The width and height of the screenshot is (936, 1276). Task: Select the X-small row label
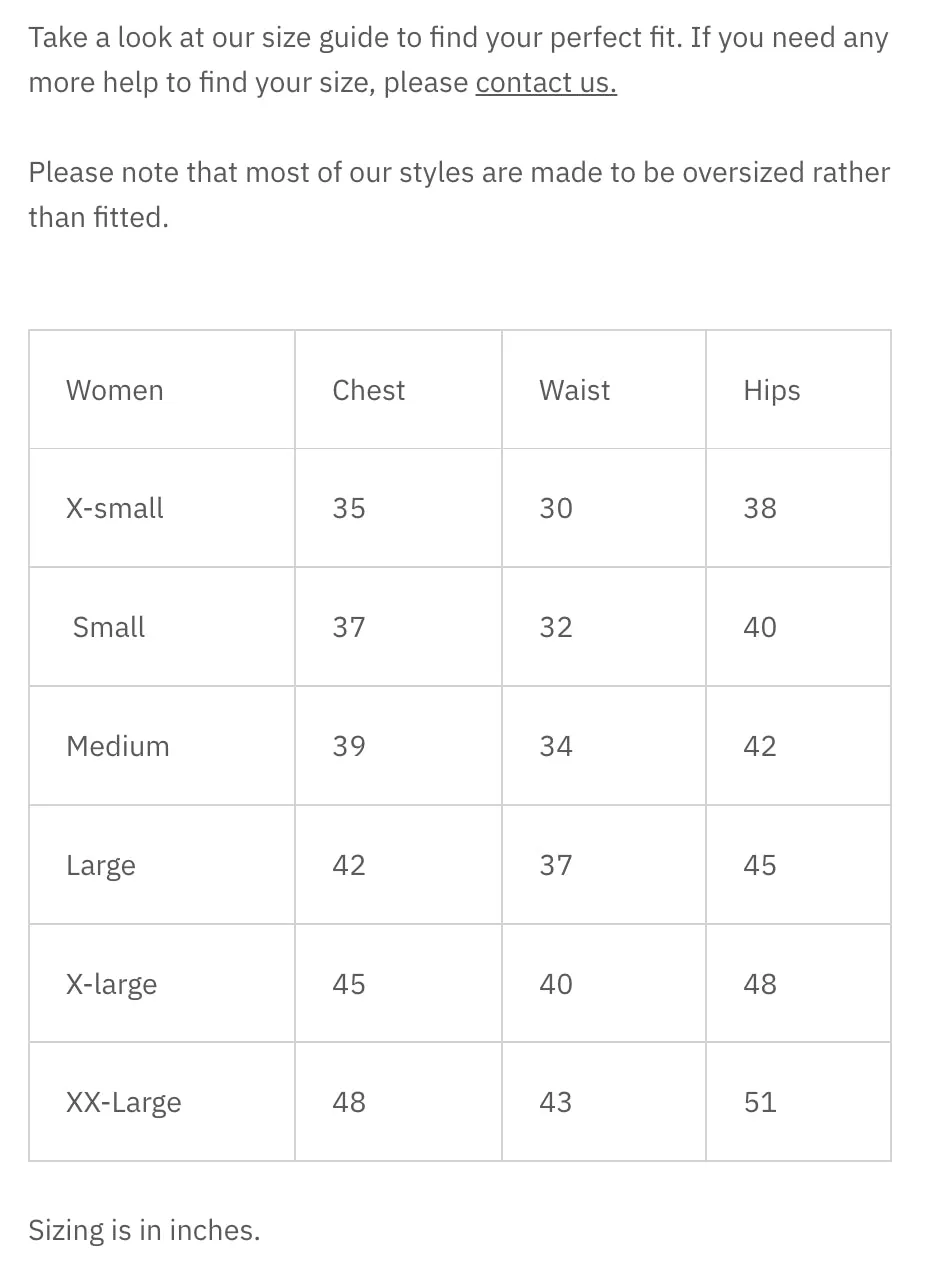[115, 508]
